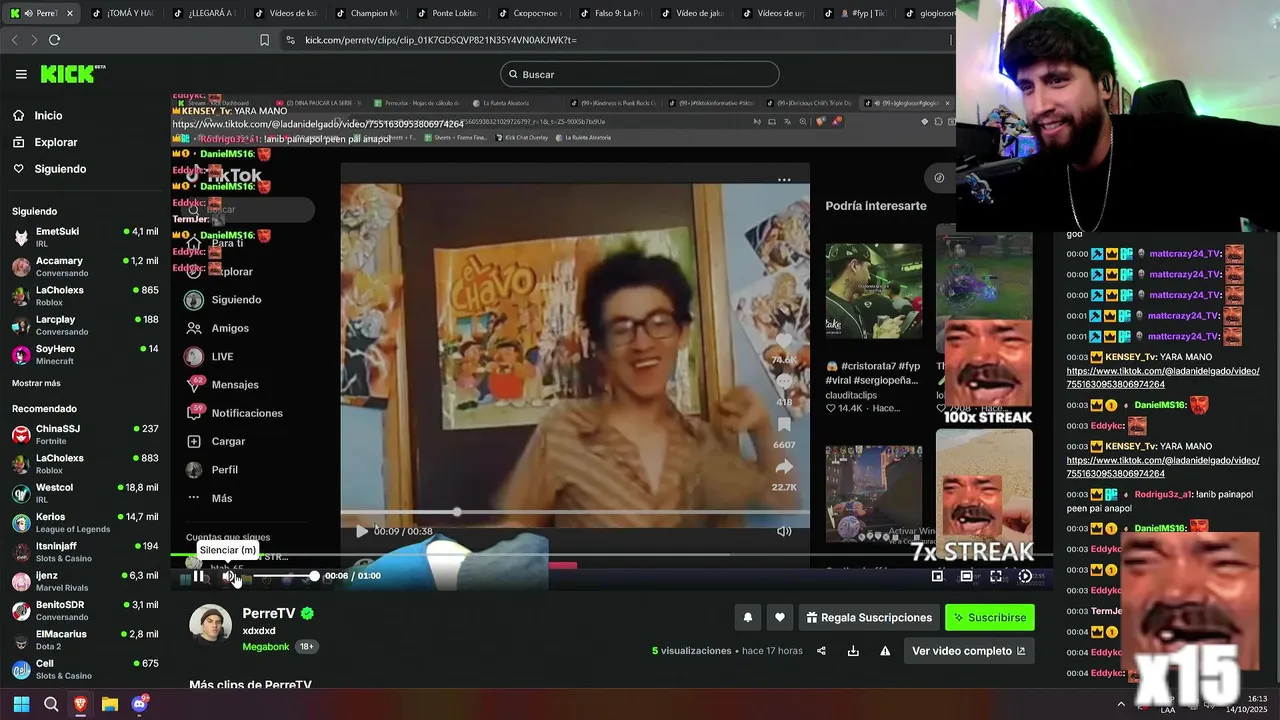This screenshot has height=720, width=1280.
Task: Reload the page with the refresh icon
Action: point(54,40)
